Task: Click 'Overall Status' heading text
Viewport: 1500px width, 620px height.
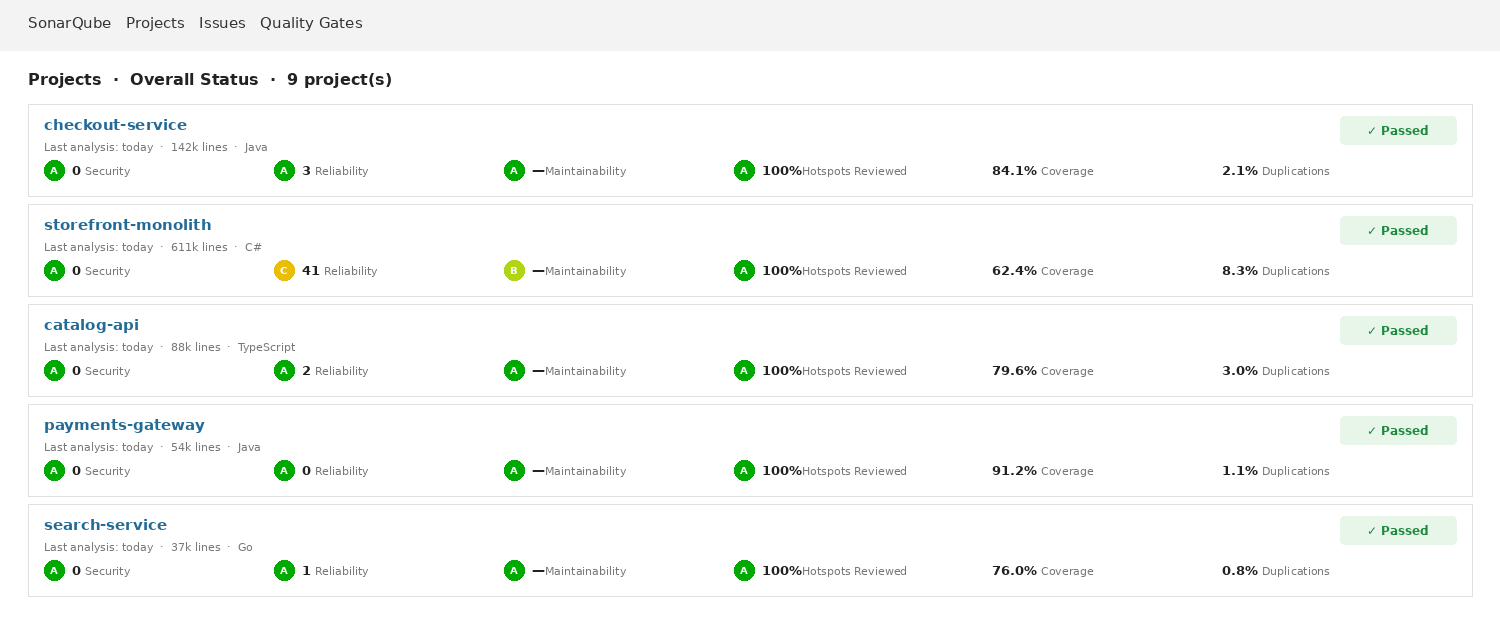Action: [194, 80]
